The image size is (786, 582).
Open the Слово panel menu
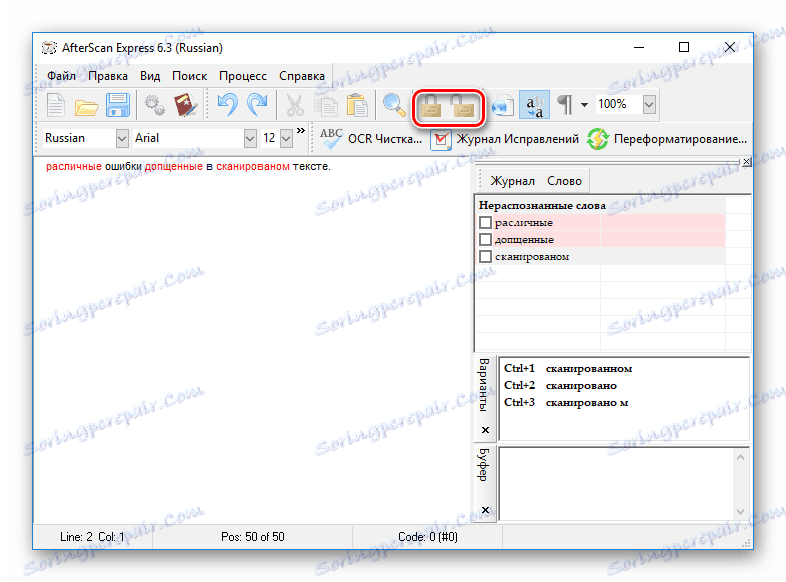pyautogui.click(x=564, y=181)
